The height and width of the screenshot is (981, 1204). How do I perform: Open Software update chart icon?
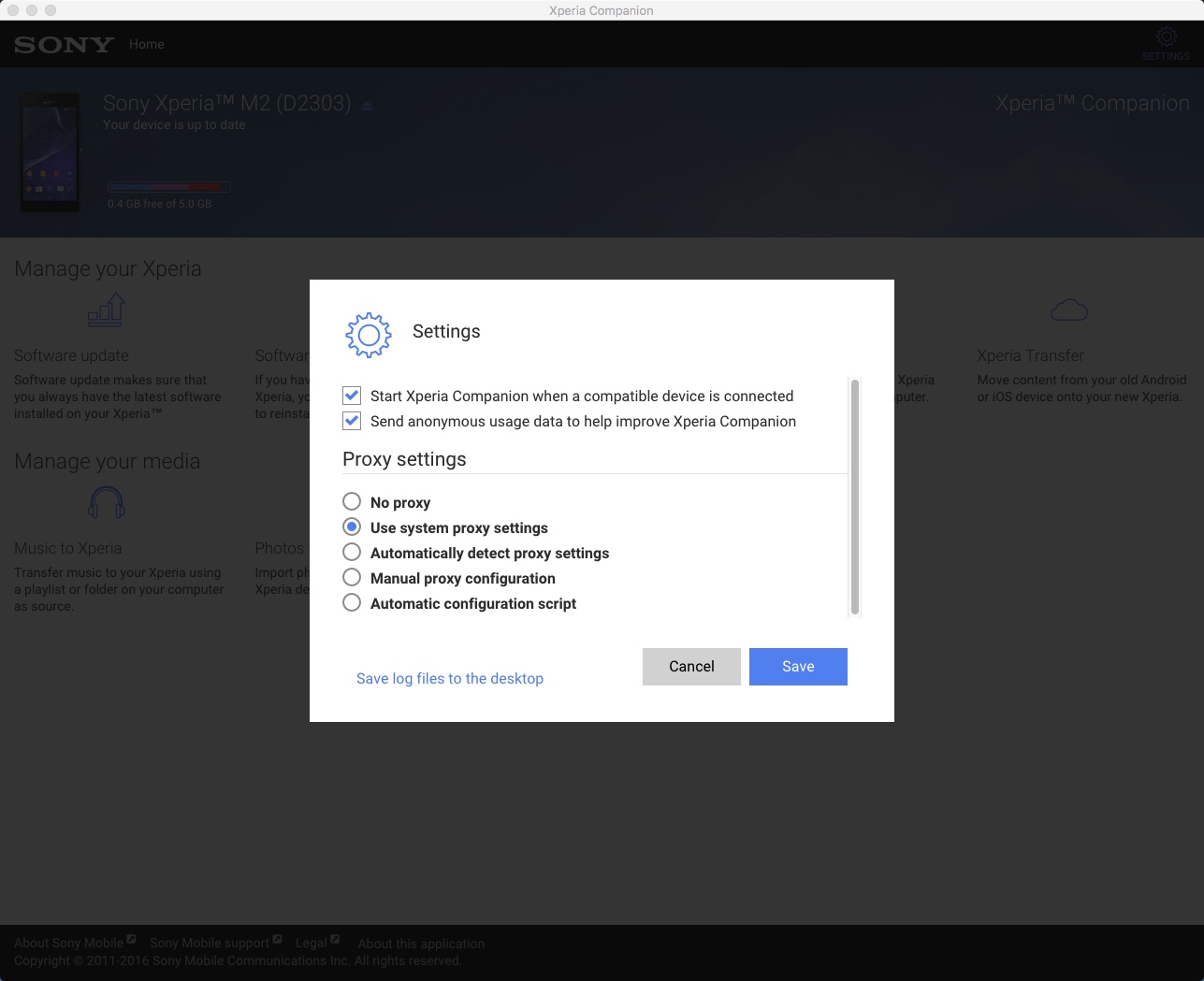[x=107, y=310]
